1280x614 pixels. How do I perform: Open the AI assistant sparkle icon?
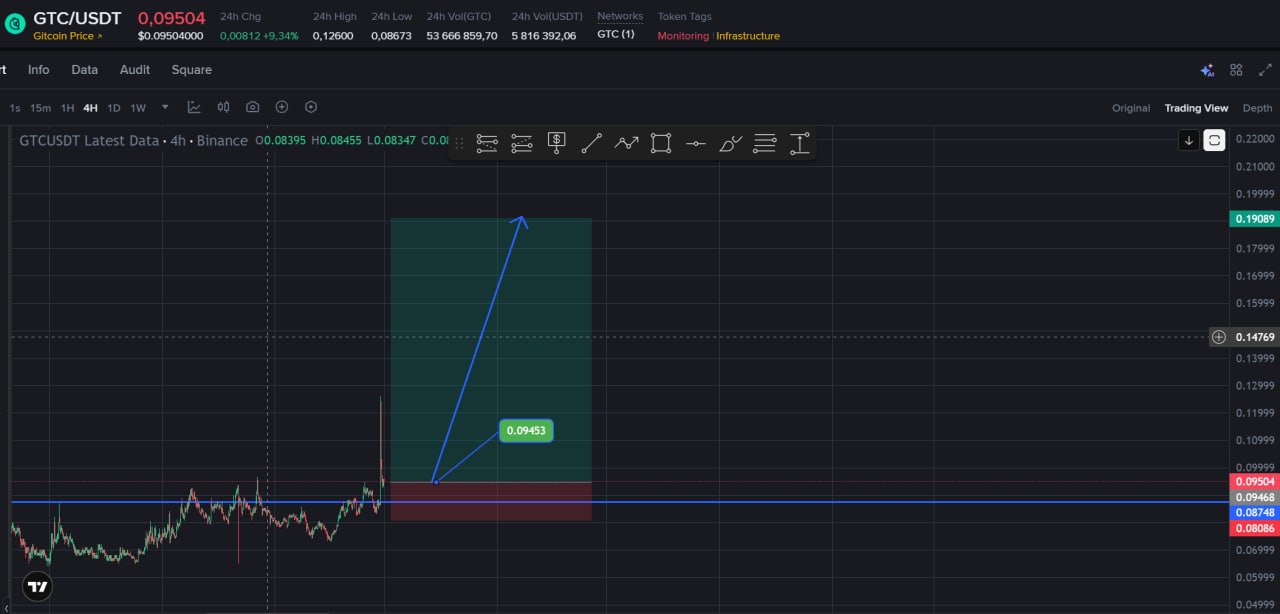1207,70
